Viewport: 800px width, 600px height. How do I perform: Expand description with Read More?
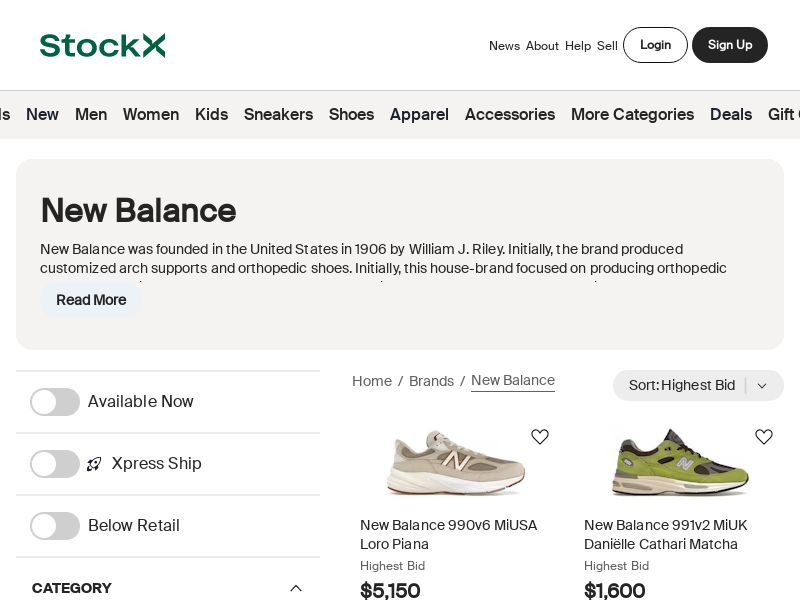point(91,300)
